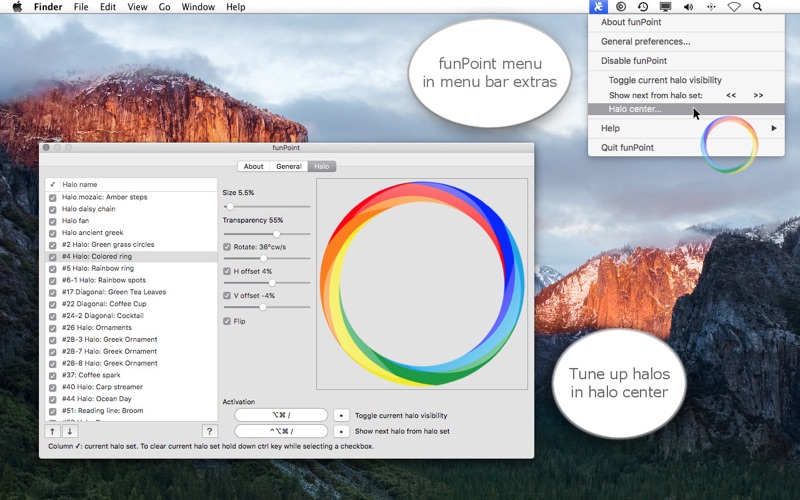Select Halo ancient greek row

131,233
